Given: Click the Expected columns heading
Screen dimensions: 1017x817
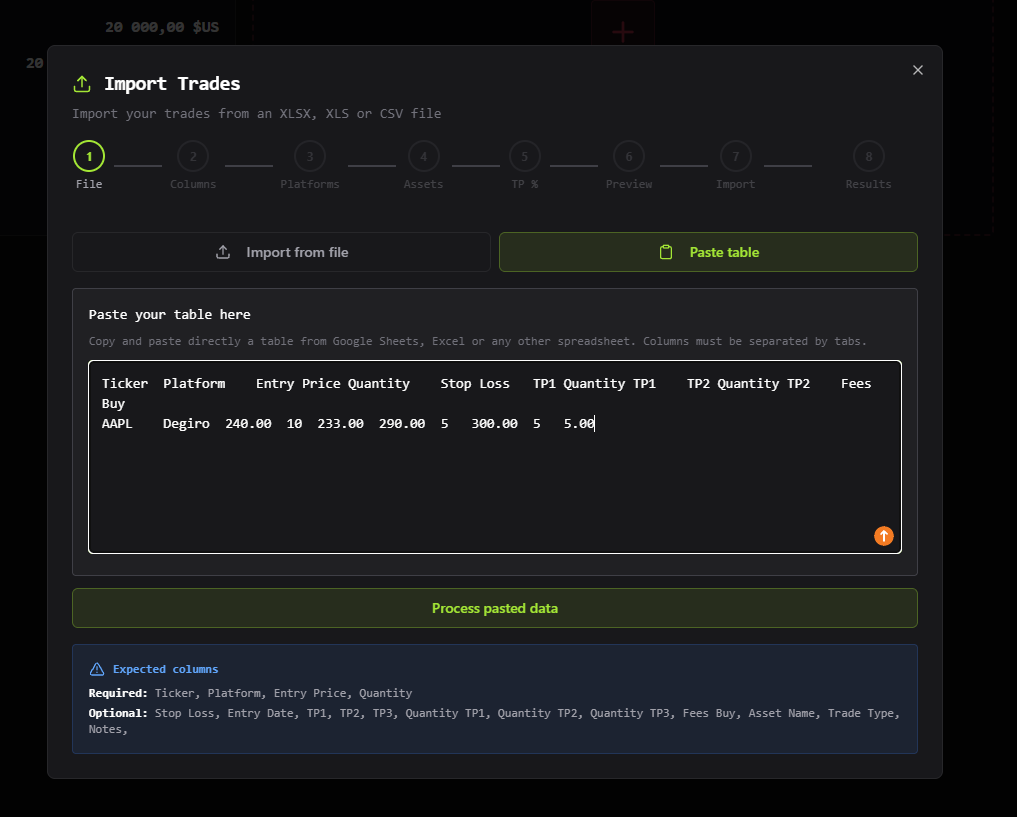Looking at the screenshot, I should [165, 669].
